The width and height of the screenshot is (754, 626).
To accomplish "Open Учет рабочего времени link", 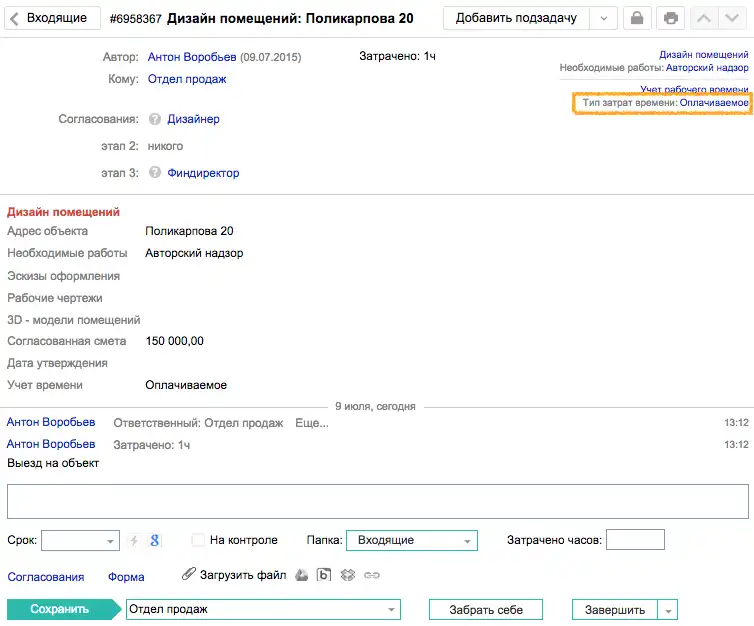I will 694,89.
